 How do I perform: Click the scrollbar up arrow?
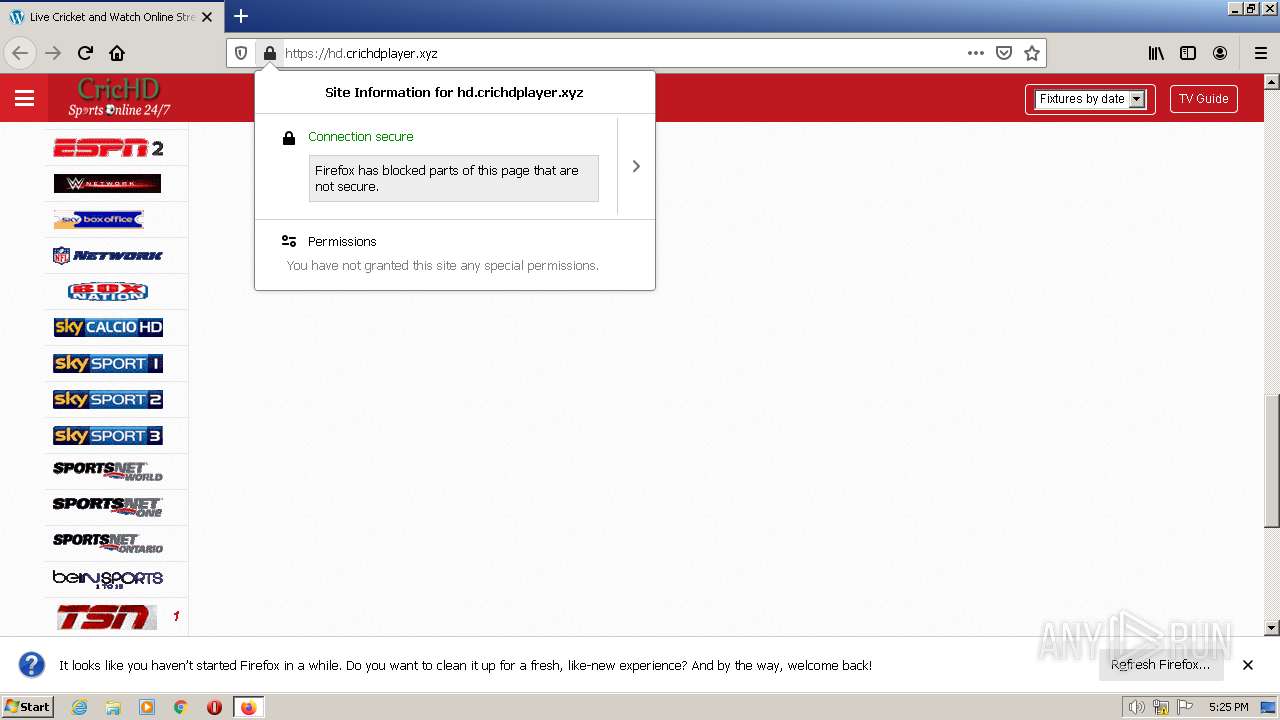point(1272,82)
